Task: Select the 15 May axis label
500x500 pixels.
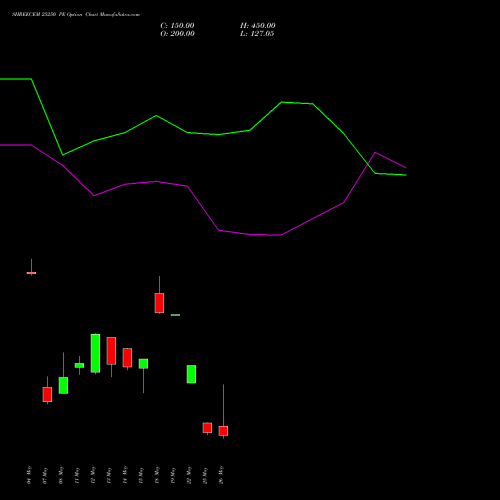Action: pyautogui.click(x=141, y=475)
